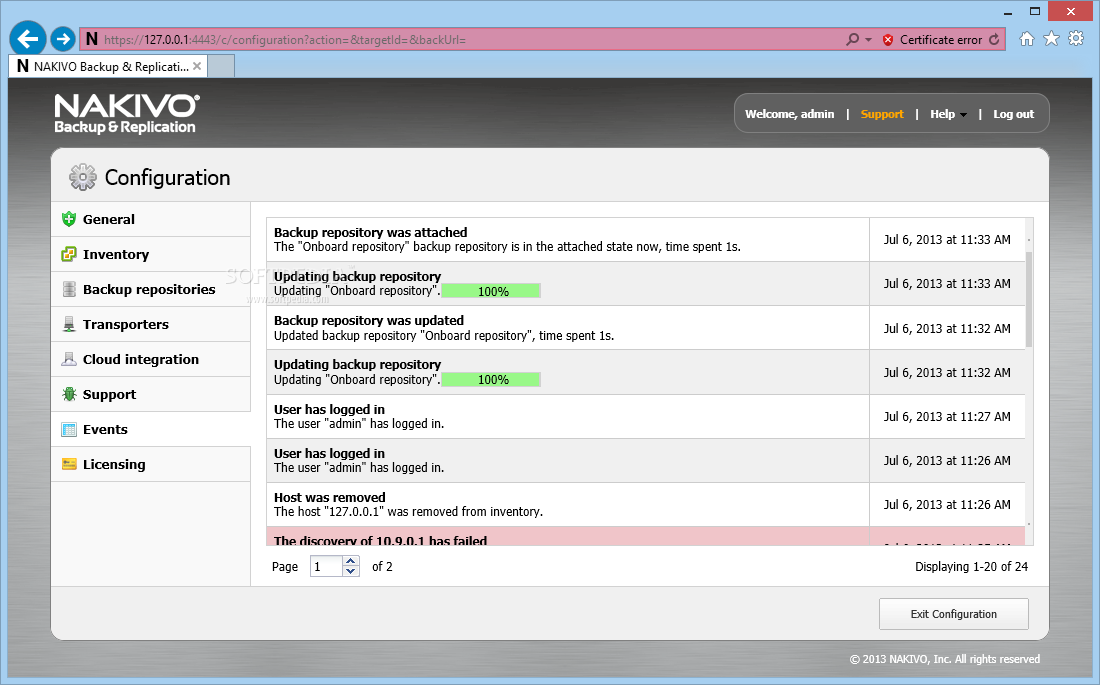The width and height of the screenshot is (1100, 685).
Task: Open browser tools gear icon
Action: [x=1075, y=39]
